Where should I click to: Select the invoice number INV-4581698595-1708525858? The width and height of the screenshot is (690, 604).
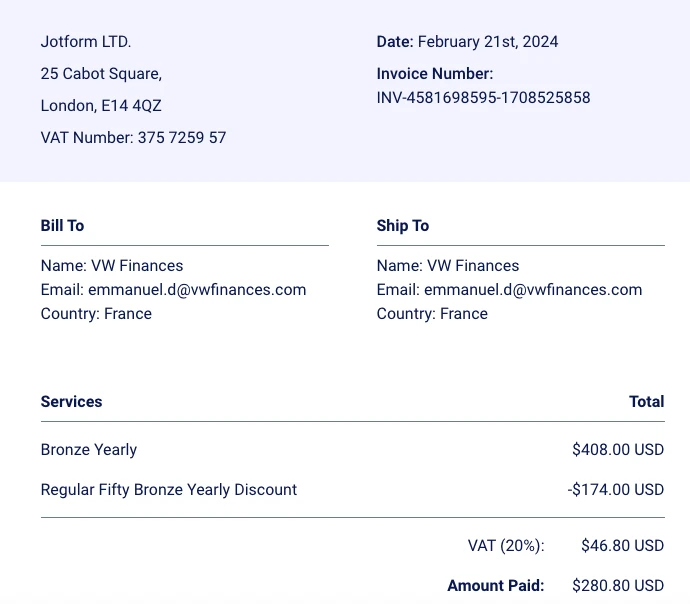tap(483, 98)
